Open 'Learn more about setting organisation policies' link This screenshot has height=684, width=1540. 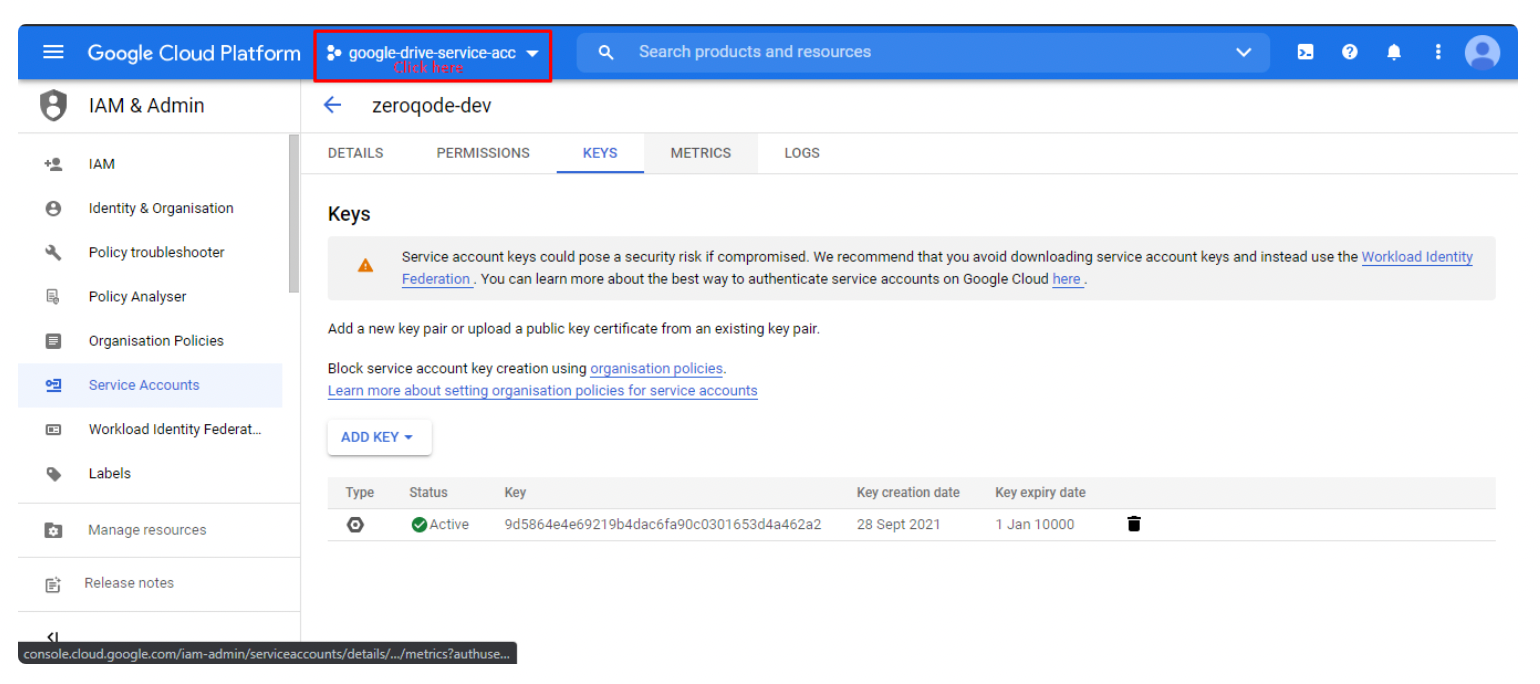click(x=542, y=391)
